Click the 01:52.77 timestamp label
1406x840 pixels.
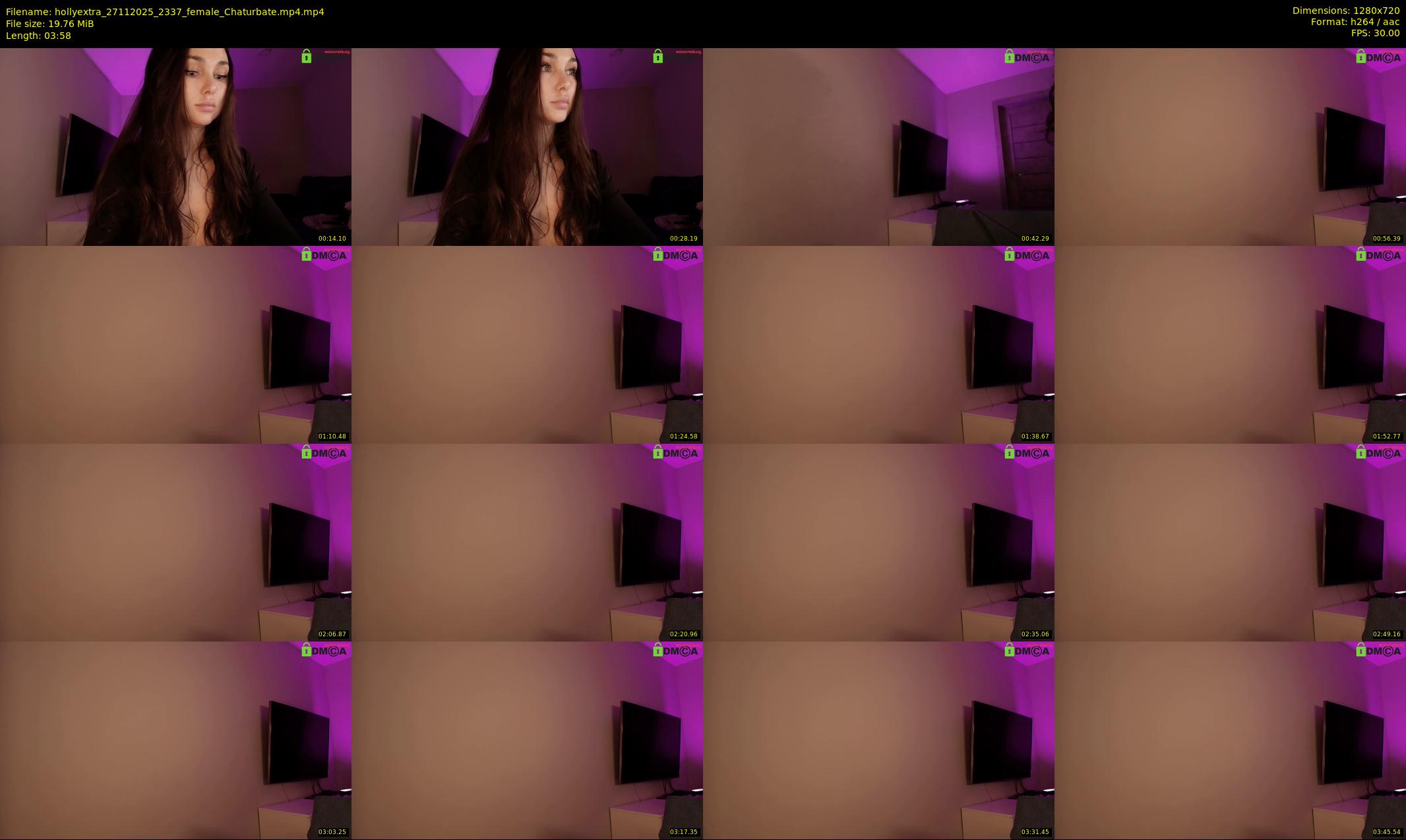coord(1386,436)
